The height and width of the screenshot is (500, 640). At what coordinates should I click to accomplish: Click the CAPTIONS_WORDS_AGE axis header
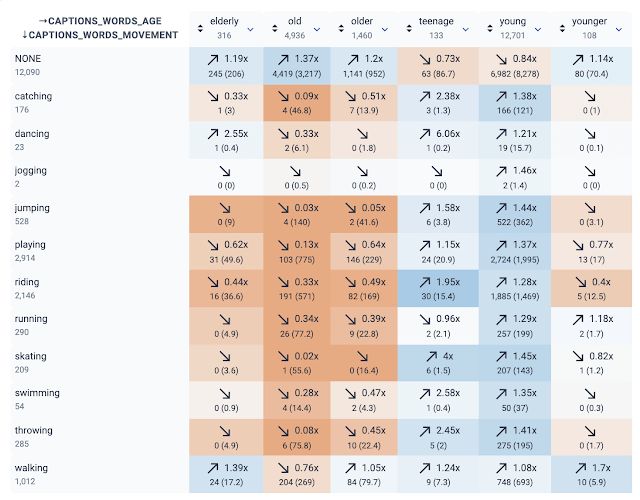(100, 21)
